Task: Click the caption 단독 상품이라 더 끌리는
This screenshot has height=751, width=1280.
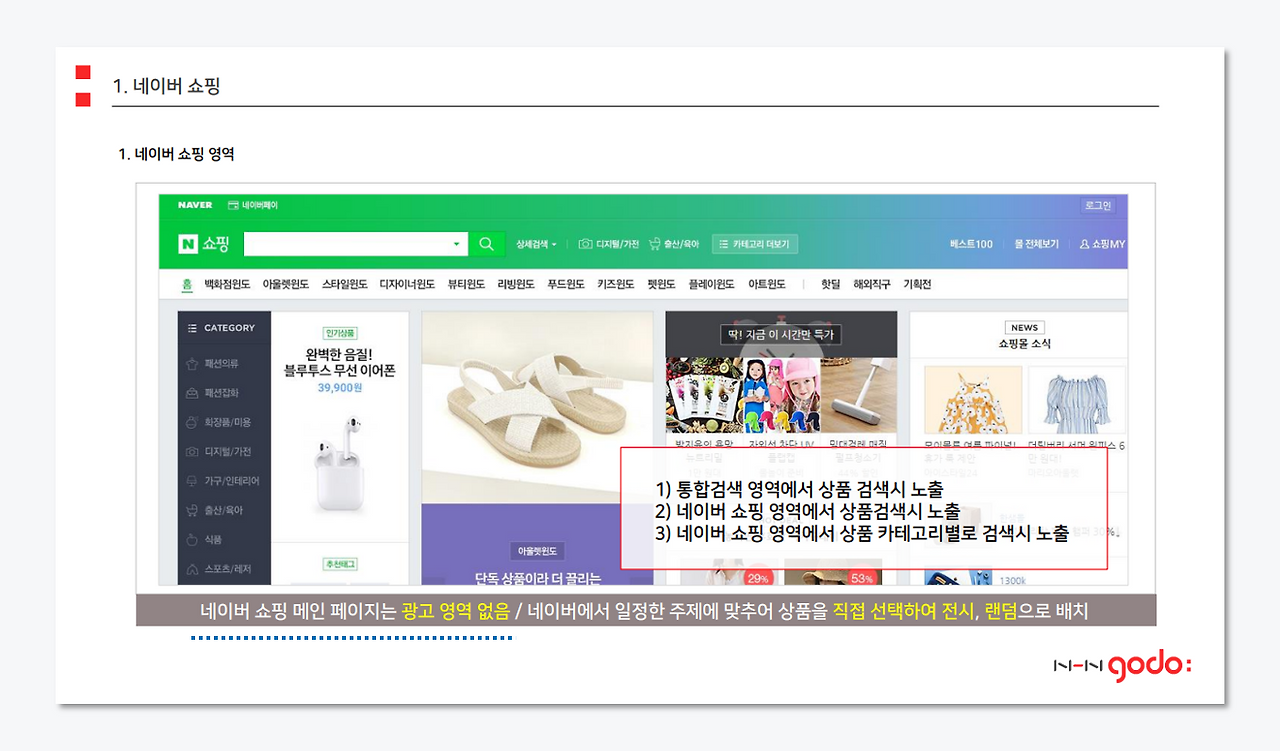Action: pyautogui.click(x=537, y=577)
